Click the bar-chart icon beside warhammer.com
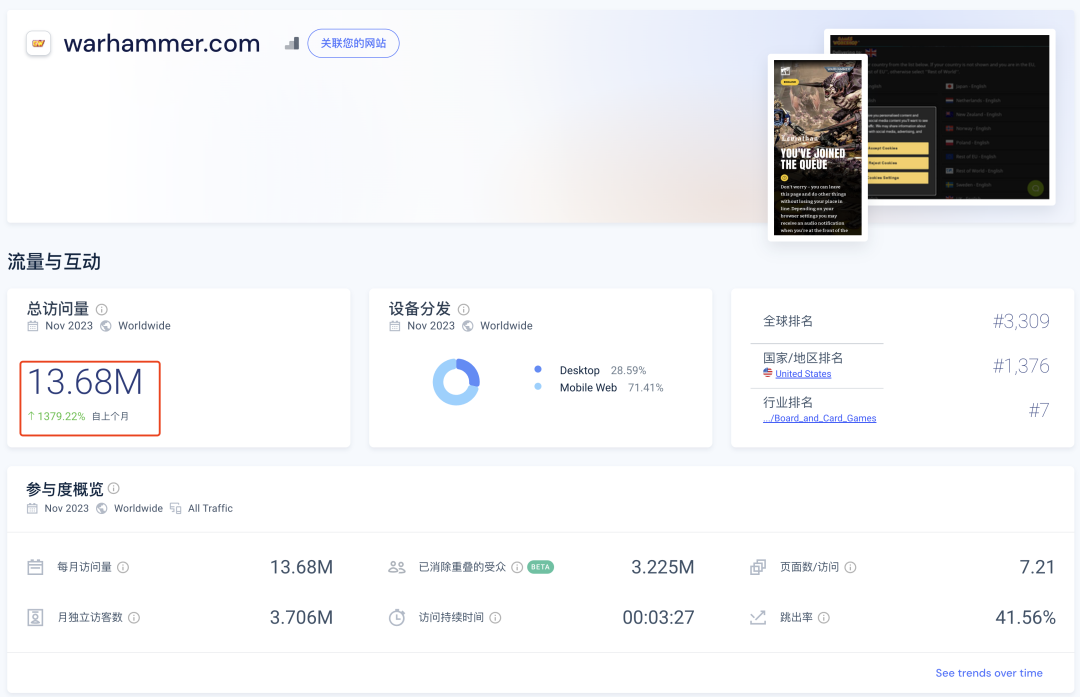 click(292, 43)
